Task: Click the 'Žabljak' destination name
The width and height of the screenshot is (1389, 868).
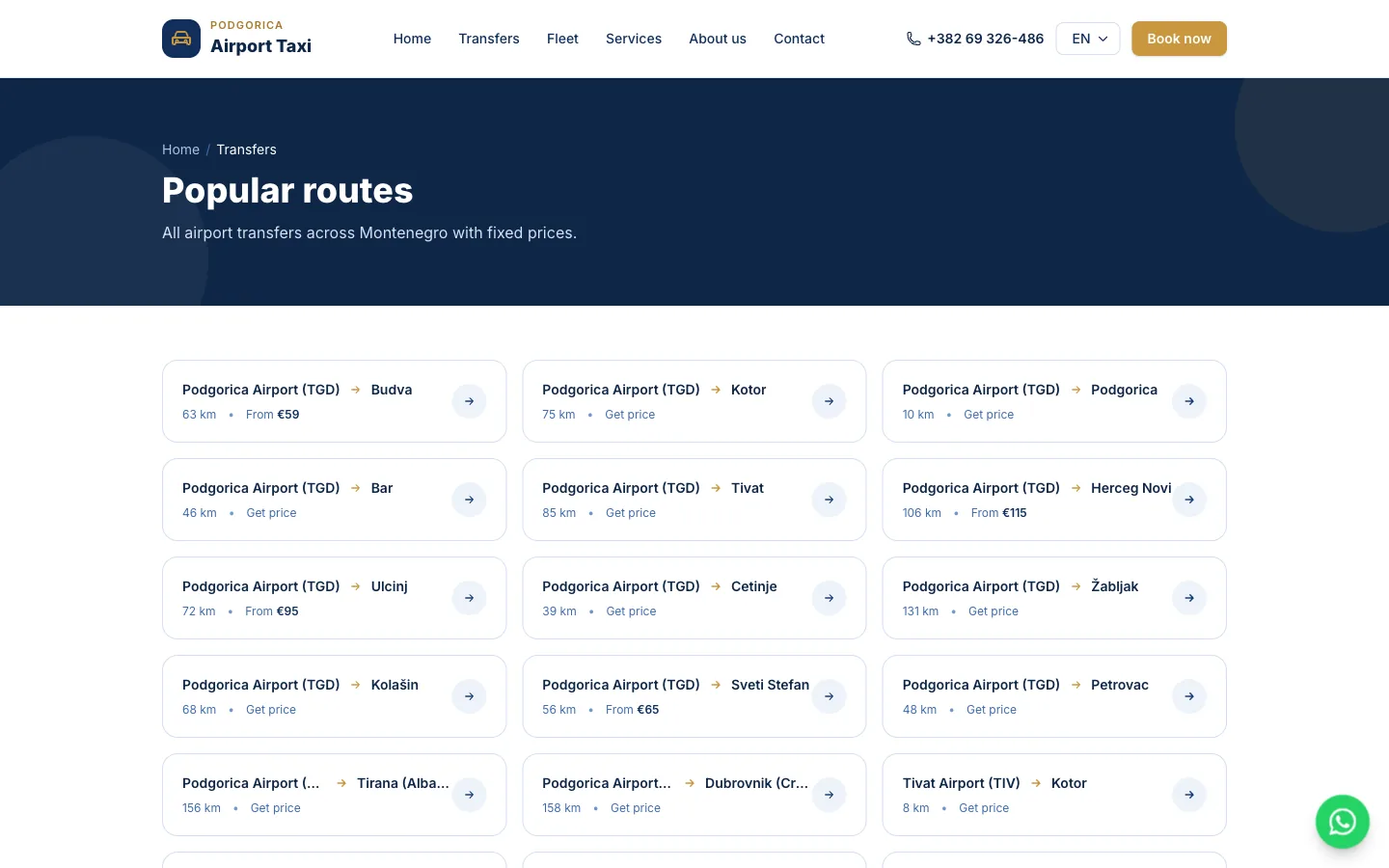Action: point(1114,586)
